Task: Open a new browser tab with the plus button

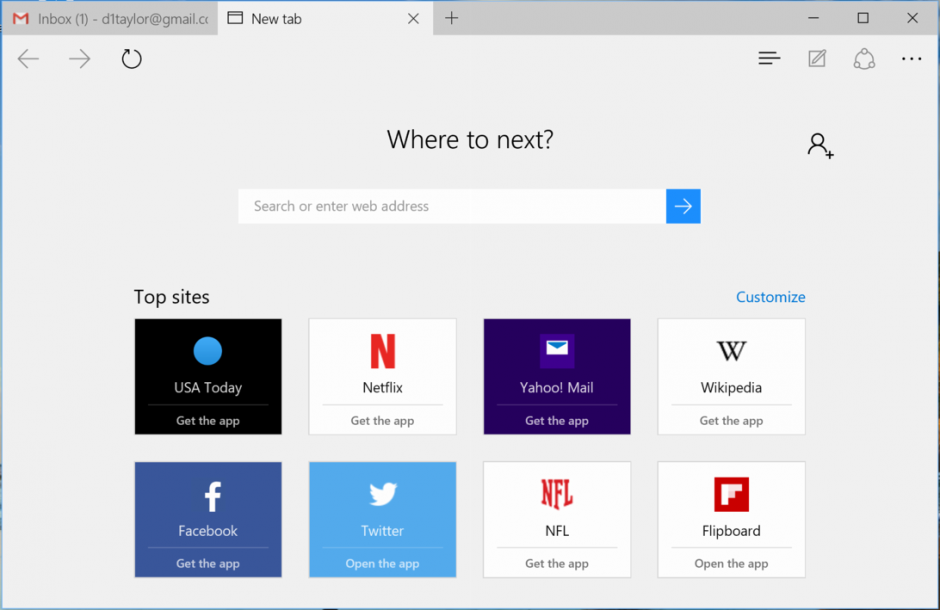Action: tap(451, 18)
